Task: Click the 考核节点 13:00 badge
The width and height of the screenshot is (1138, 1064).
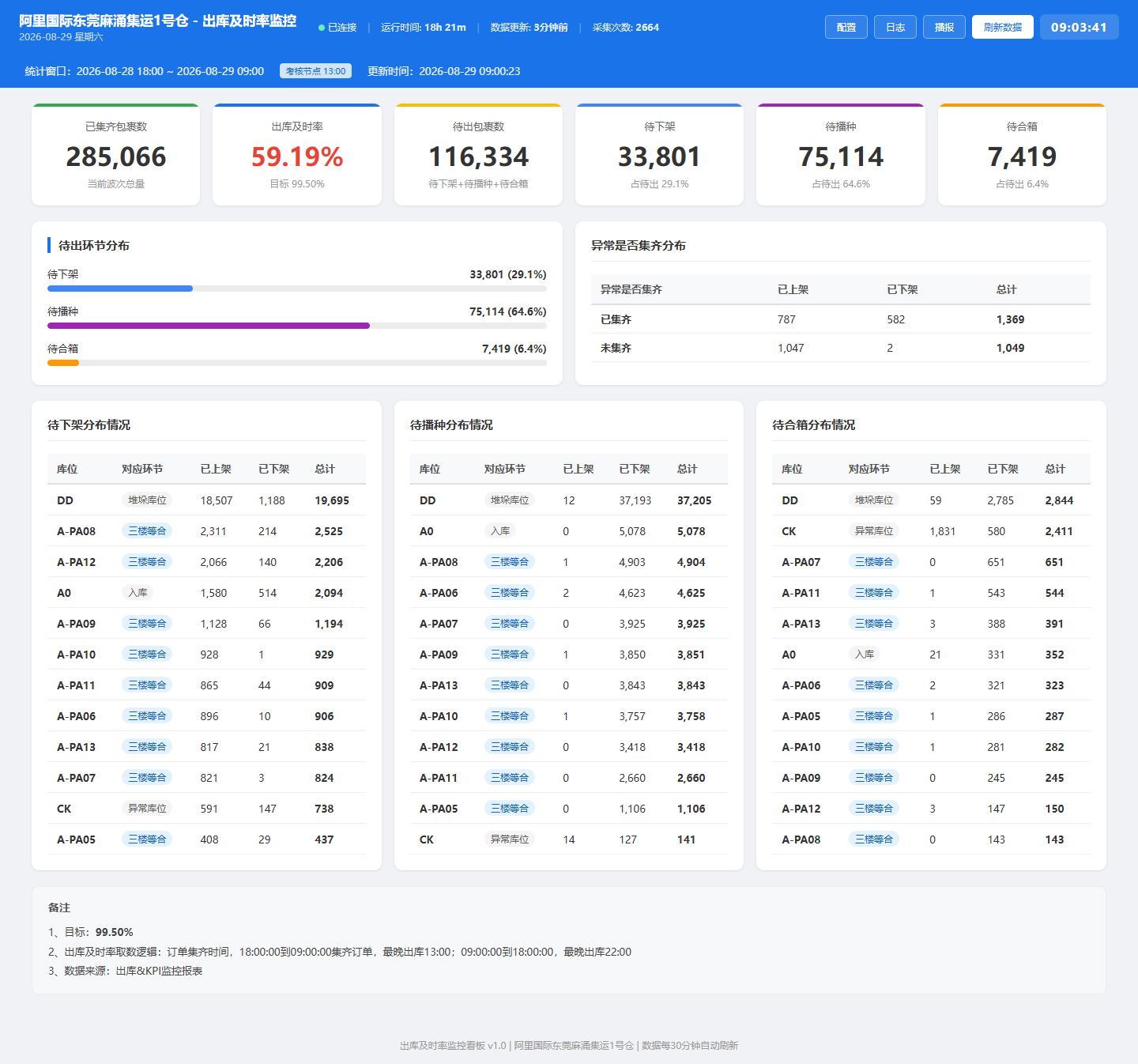Action: tap(315, 71)
